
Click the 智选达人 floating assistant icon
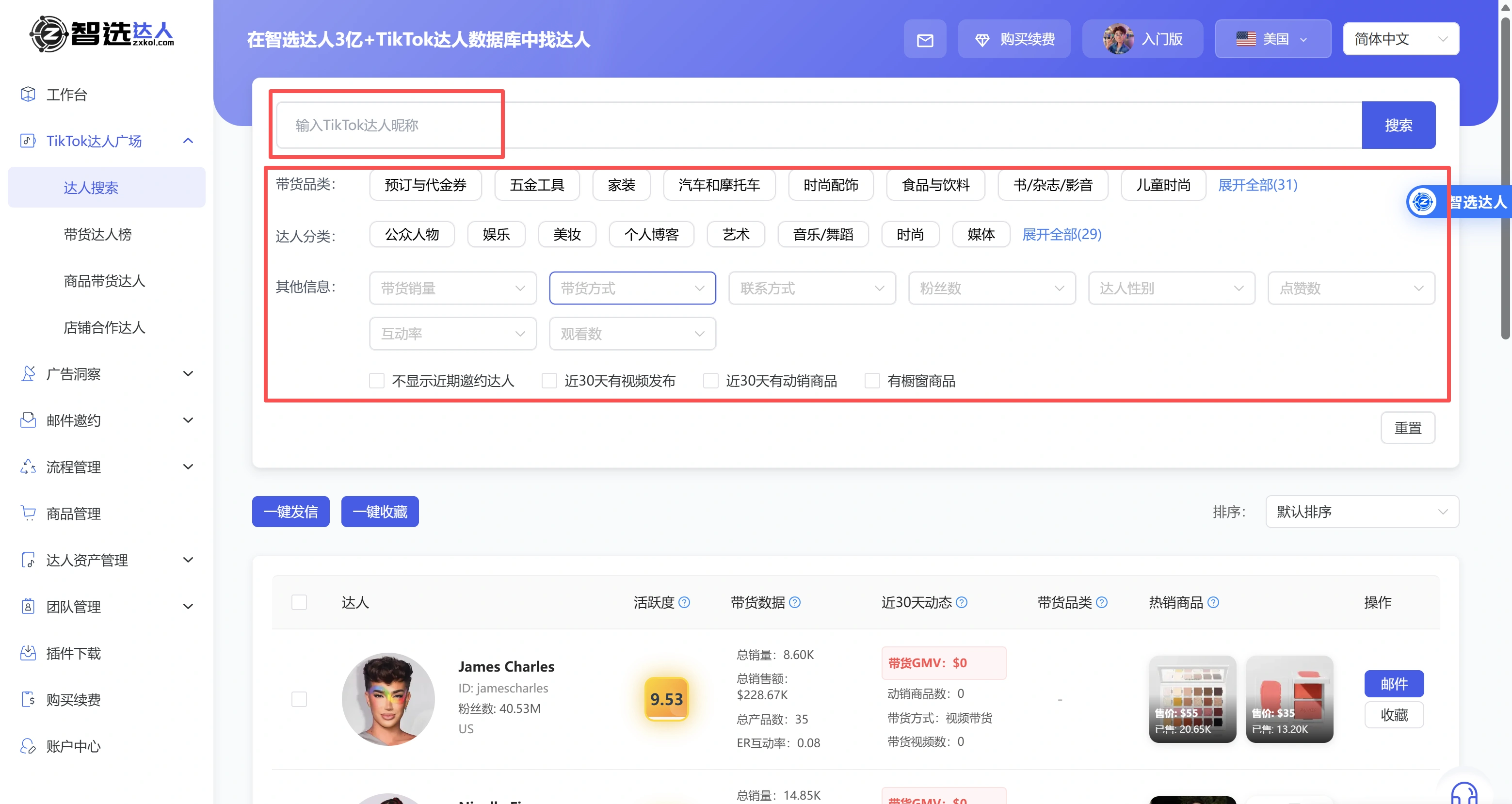coord(1423,202)
